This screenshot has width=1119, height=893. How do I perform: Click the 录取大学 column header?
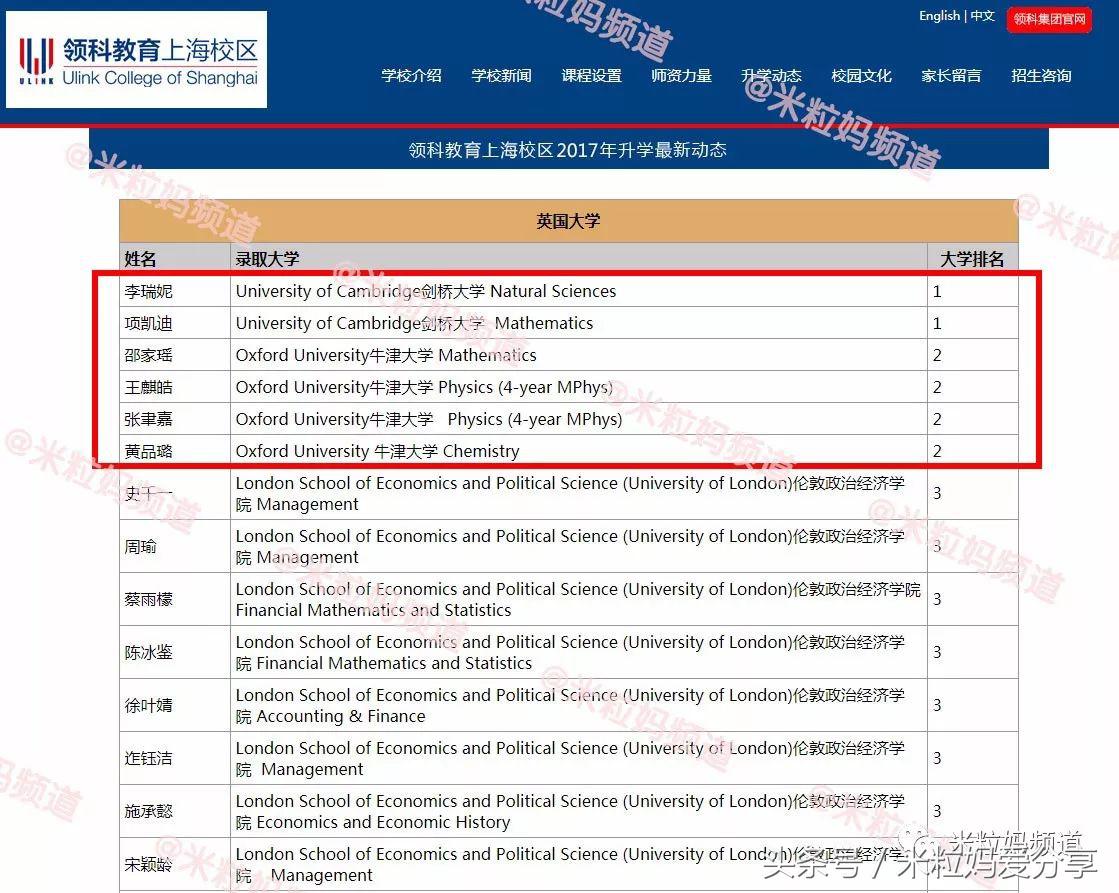[266, 258]
